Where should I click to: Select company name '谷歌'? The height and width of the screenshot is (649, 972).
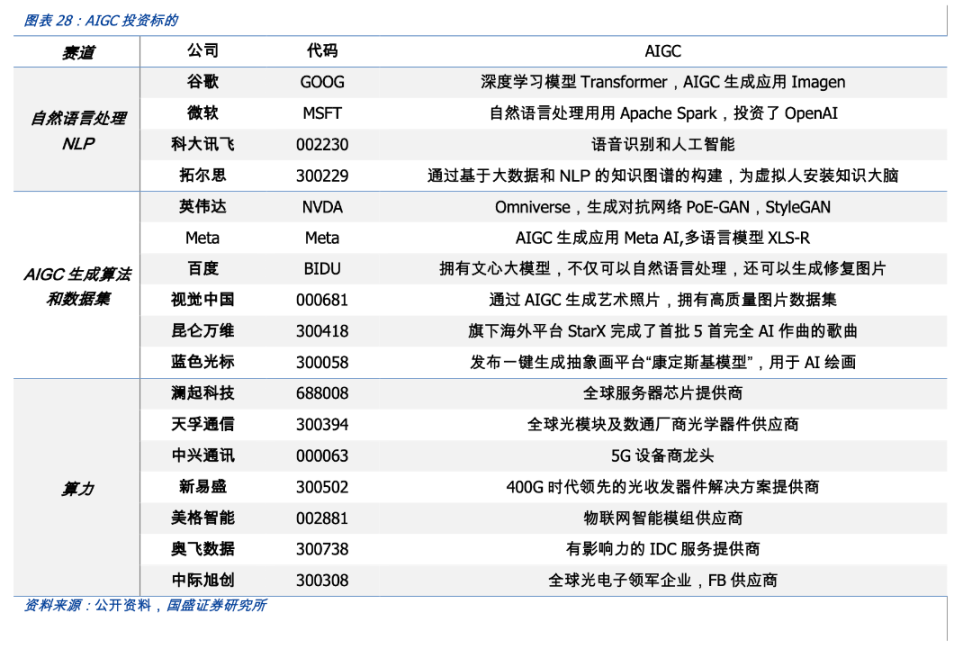point(203,82)
